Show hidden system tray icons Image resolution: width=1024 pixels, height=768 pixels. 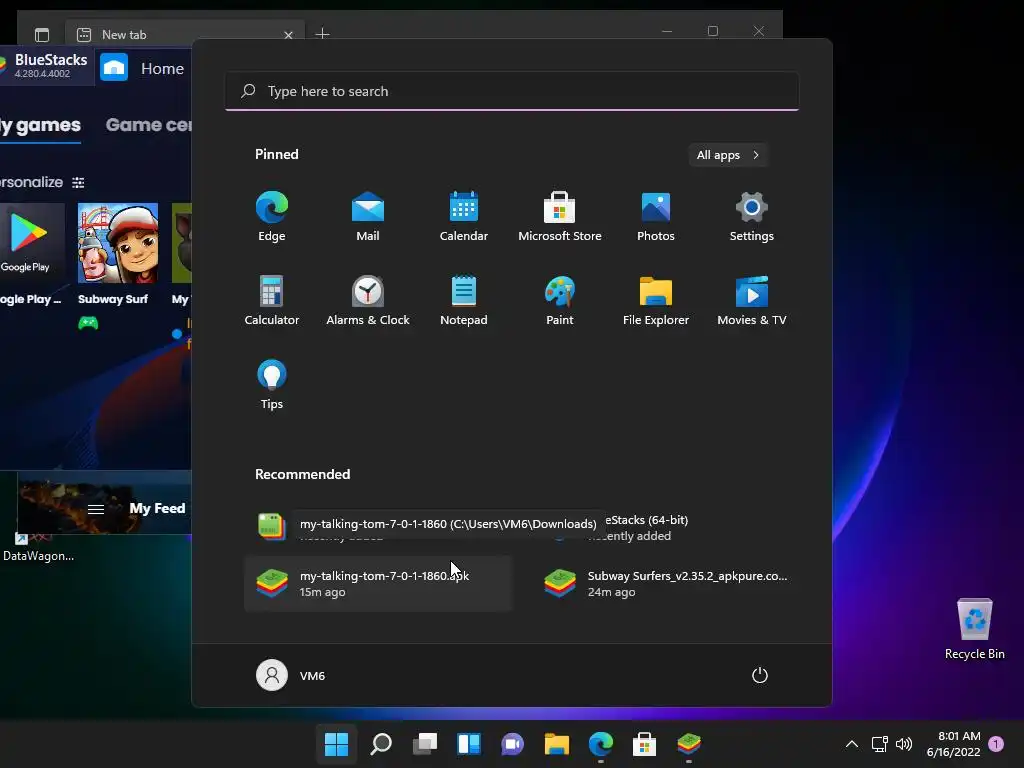coord(852,744)
